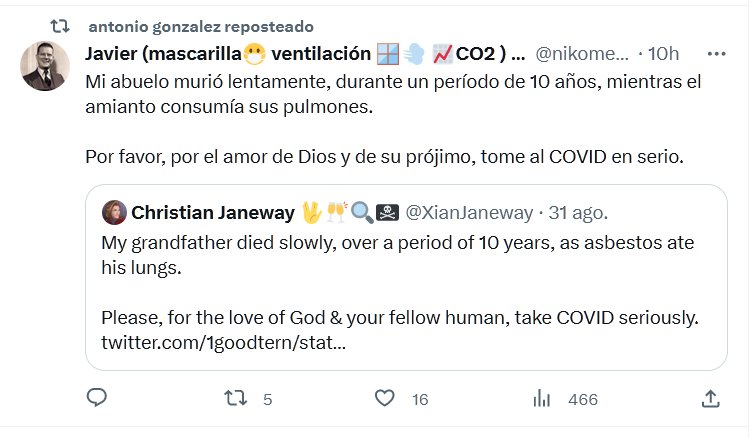Like the tweet with heart icon
This screenshot has height=438, width=756.
coord(385,398)
